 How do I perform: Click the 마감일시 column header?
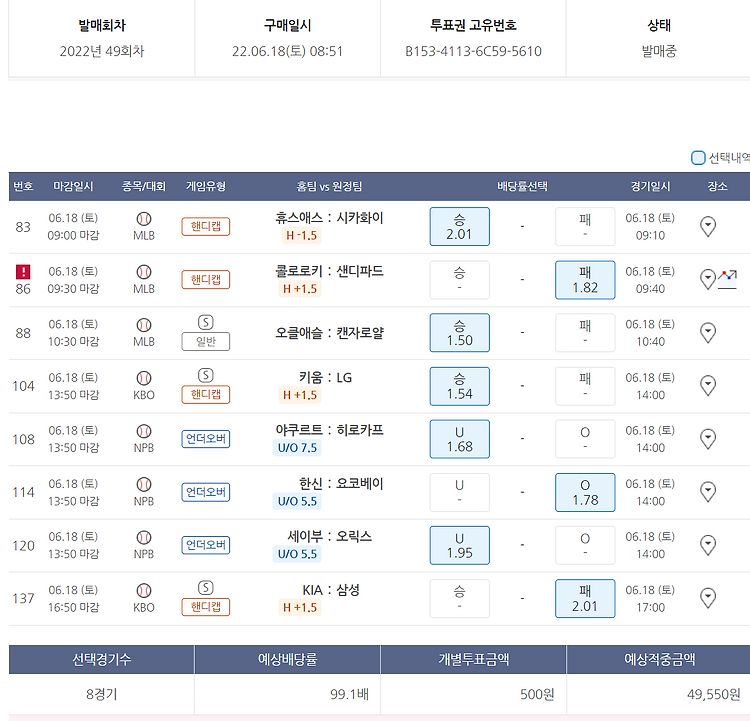tap(73, 187)
